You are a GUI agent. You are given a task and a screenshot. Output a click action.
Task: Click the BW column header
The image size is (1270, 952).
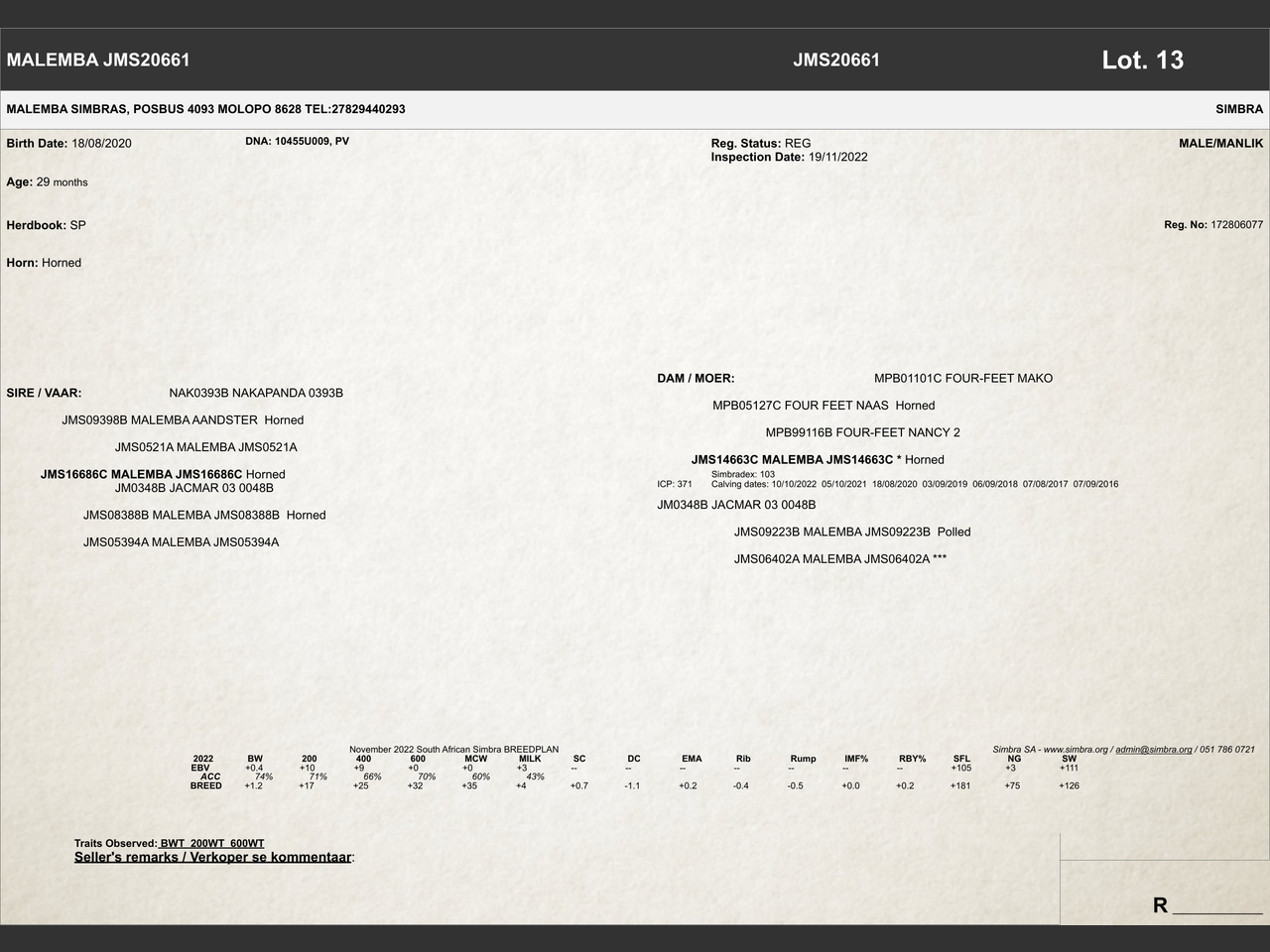(255, 759)
